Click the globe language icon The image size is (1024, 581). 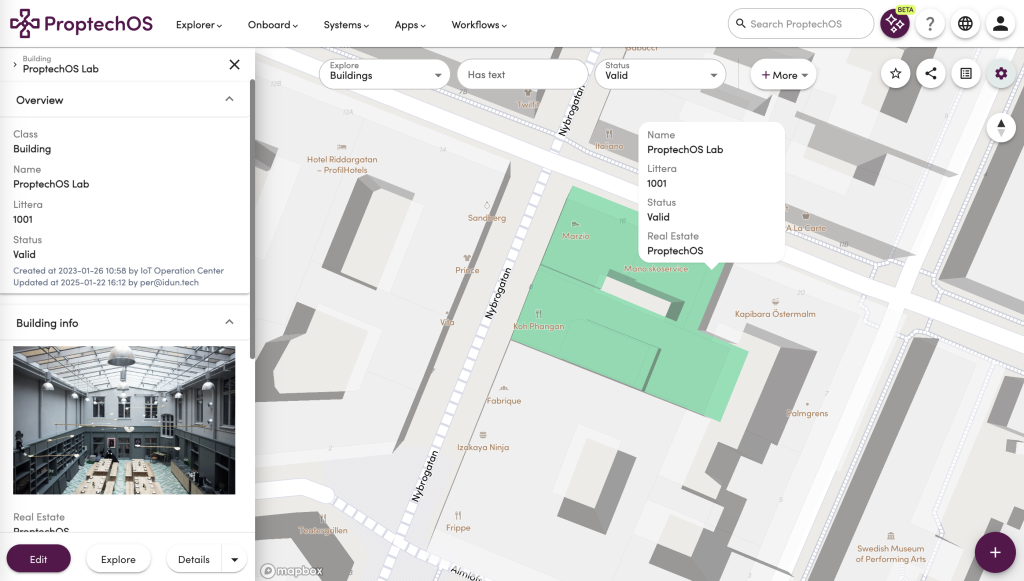pyautogui.click(x=965, y=24)
